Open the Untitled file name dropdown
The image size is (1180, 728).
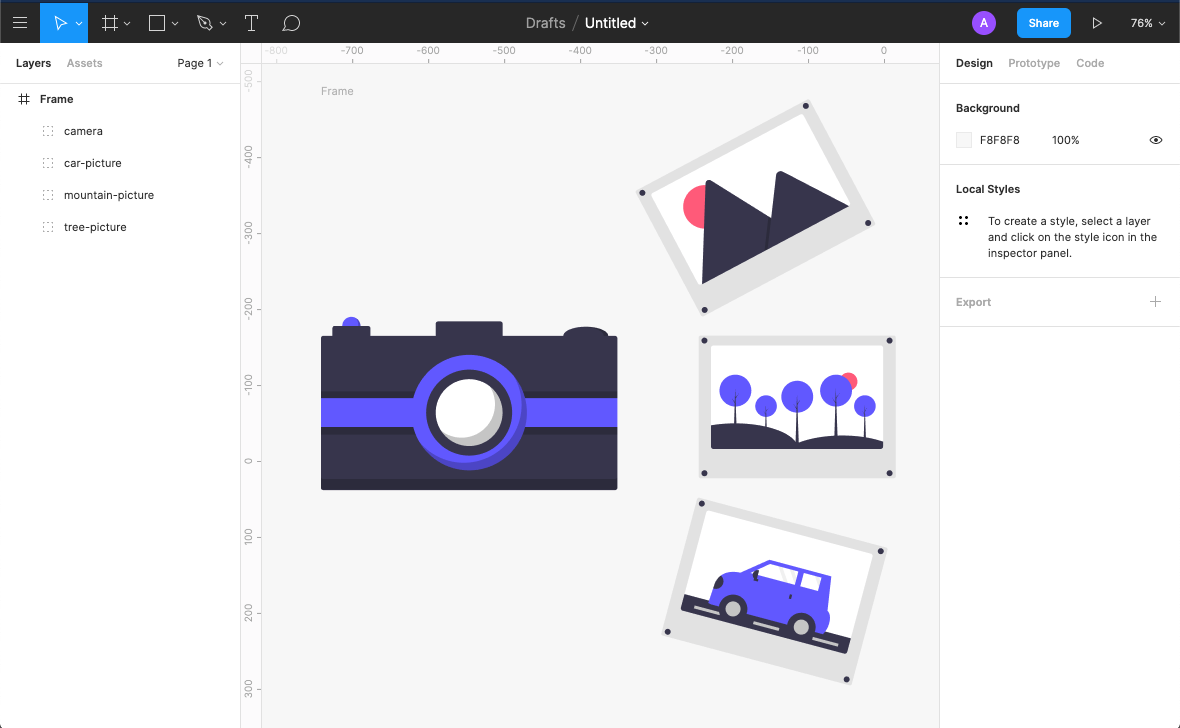click(617, 23)
